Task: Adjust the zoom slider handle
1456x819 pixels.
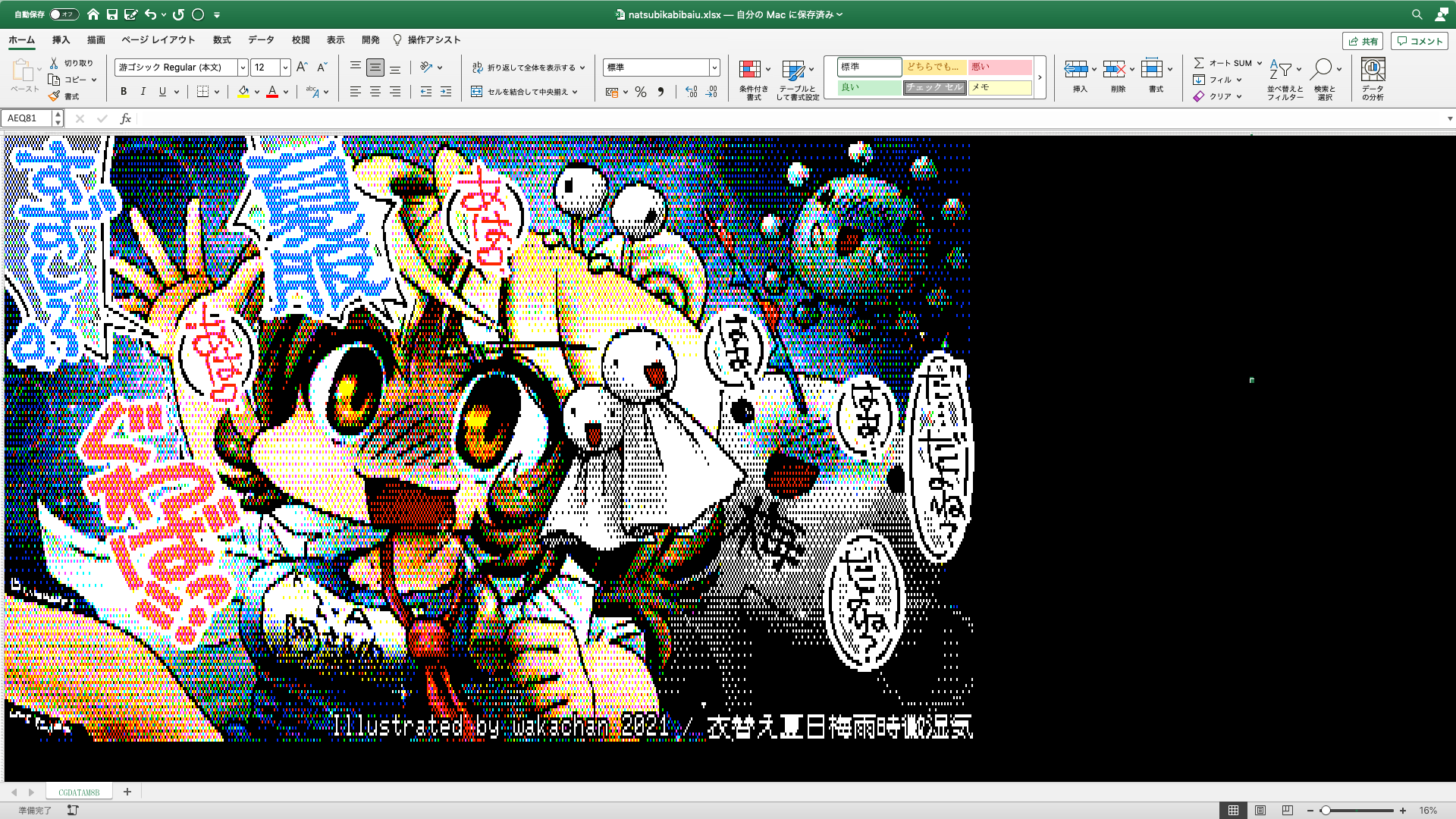Action: 1326,811
